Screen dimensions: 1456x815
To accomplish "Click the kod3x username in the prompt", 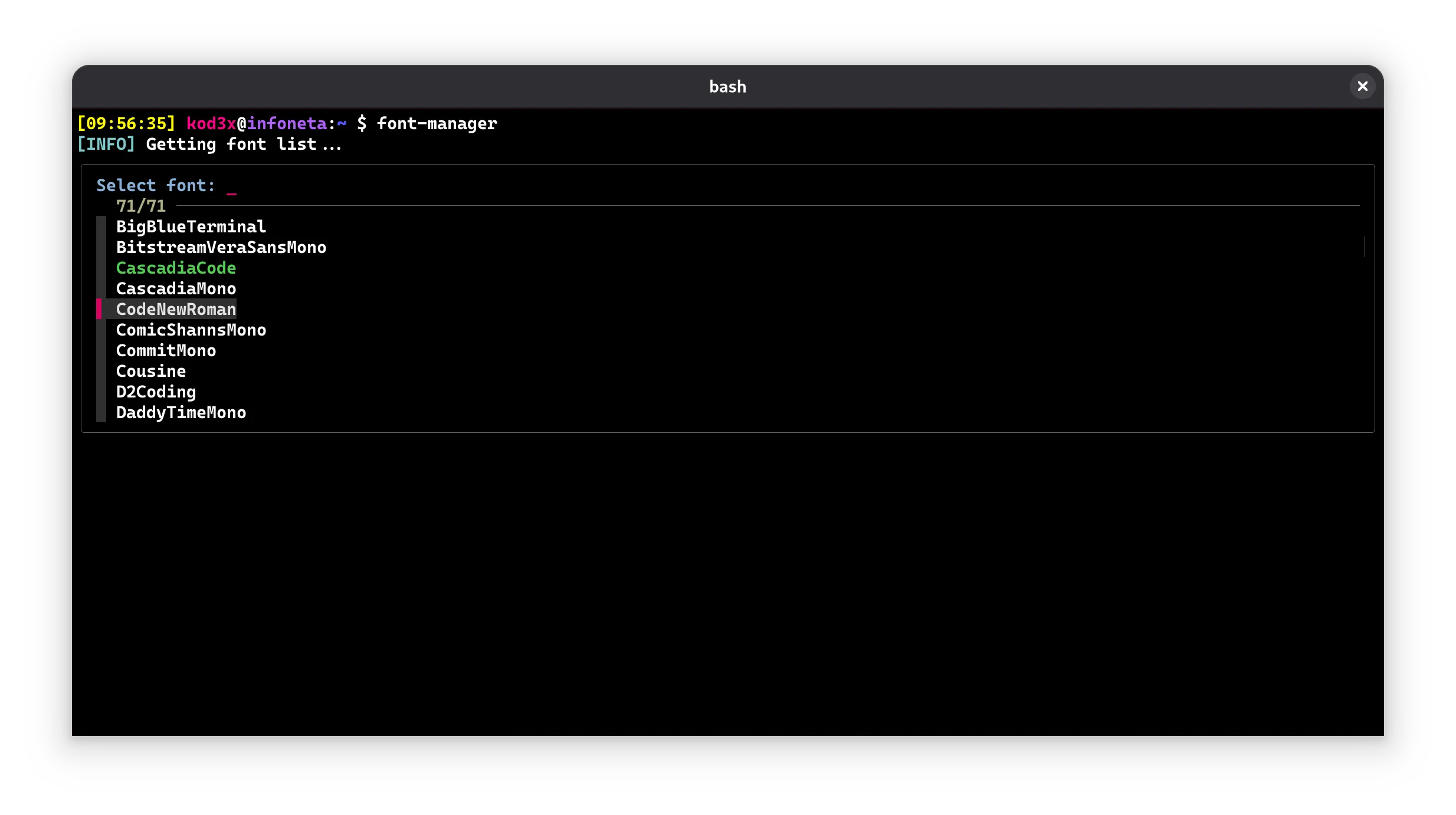I will point(211,124).
